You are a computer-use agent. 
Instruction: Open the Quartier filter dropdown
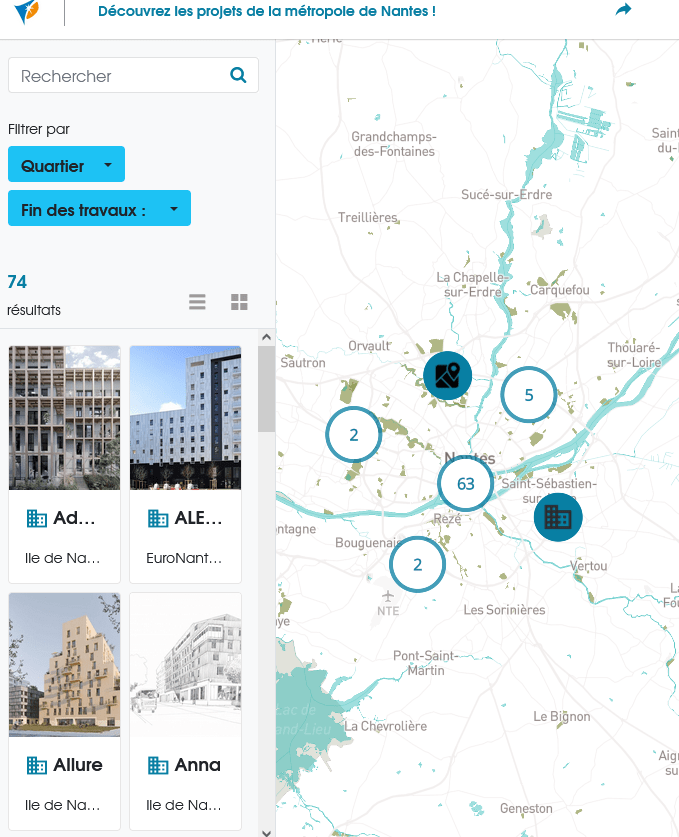pyautogui.click(x=66, y=164)
